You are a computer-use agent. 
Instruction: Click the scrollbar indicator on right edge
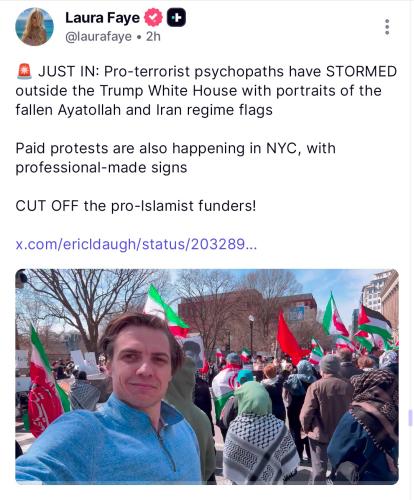point(410,418)
